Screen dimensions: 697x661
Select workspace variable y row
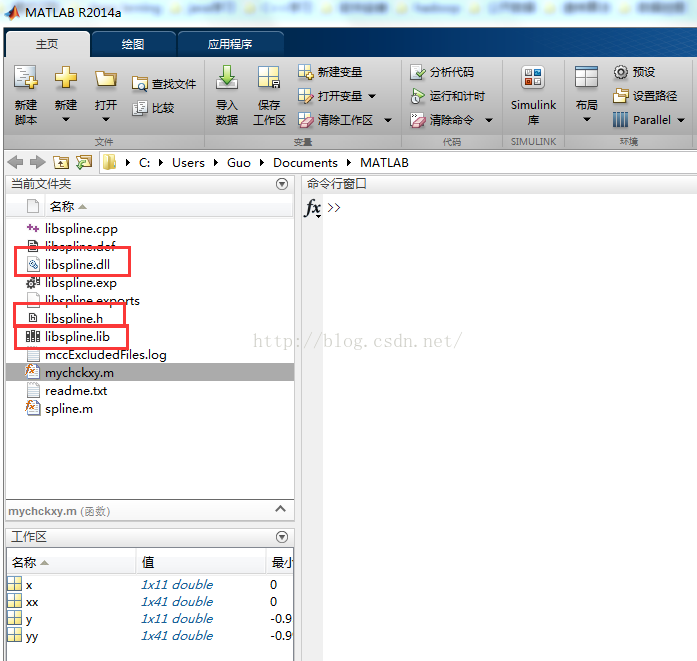pos(150,619)
